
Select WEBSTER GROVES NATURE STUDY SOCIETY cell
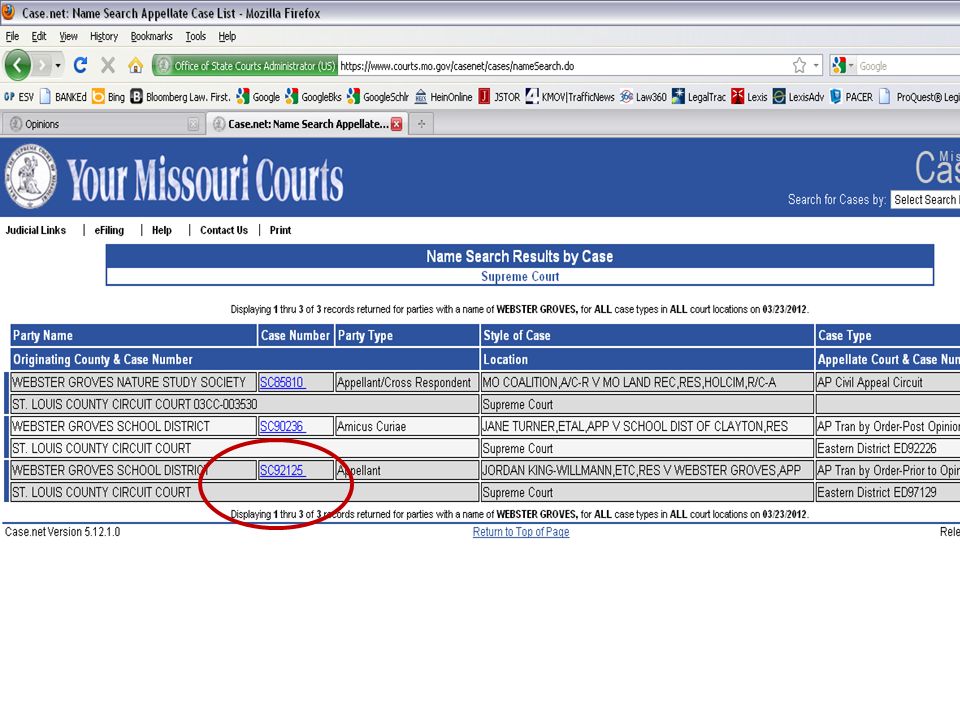(x=133, y=383)
